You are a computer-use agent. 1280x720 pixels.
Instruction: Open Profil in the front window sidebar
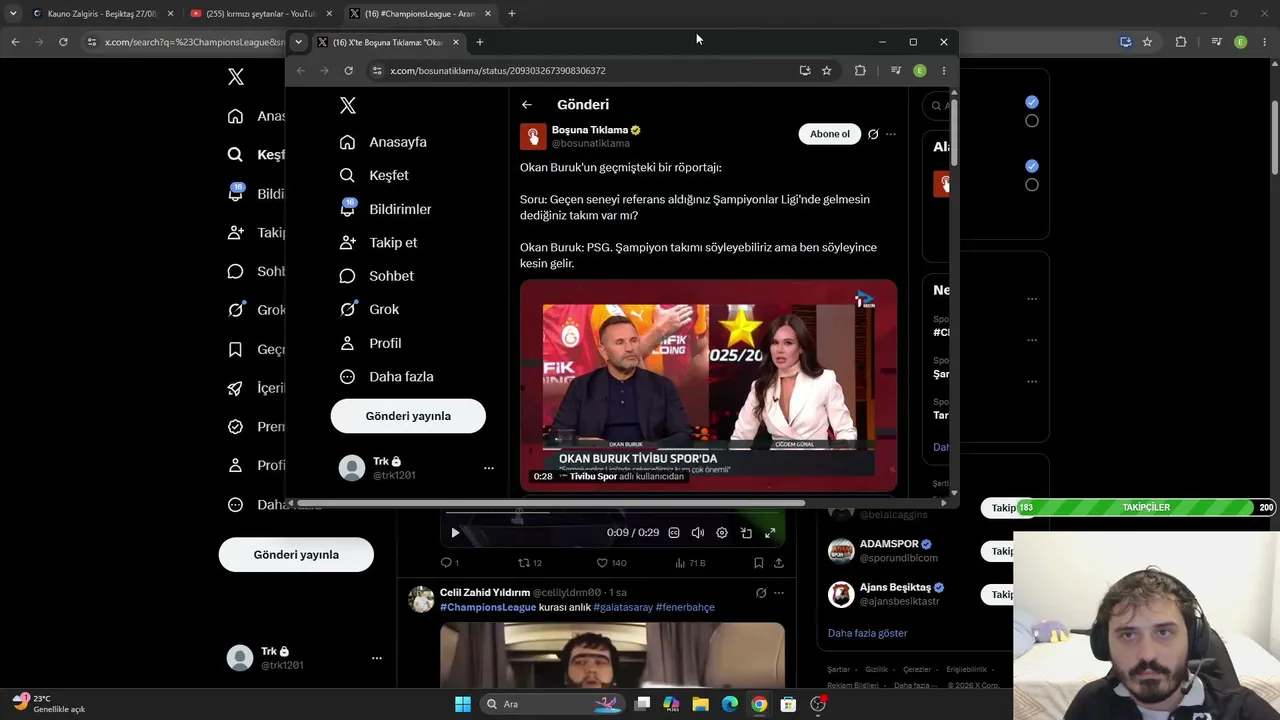coord(371,343)
